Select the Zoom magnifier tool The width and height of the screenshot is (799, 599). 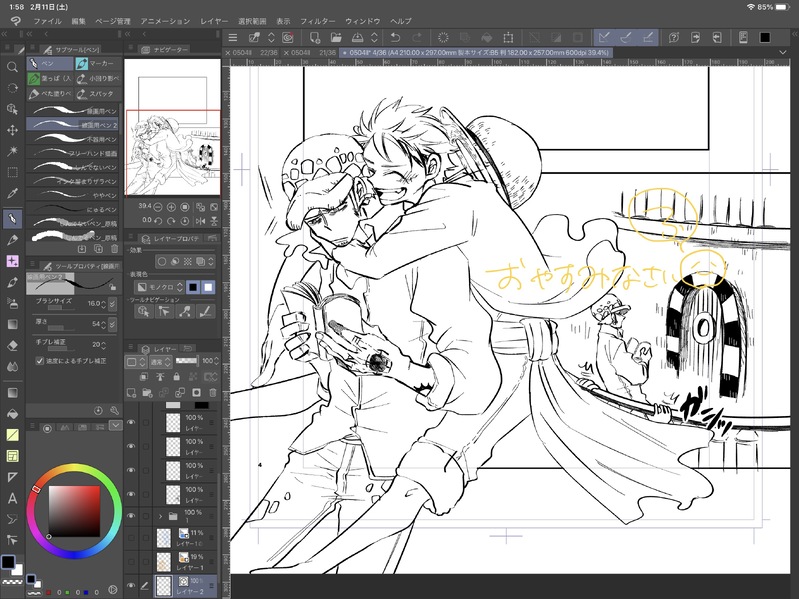[x=12, y=67]
